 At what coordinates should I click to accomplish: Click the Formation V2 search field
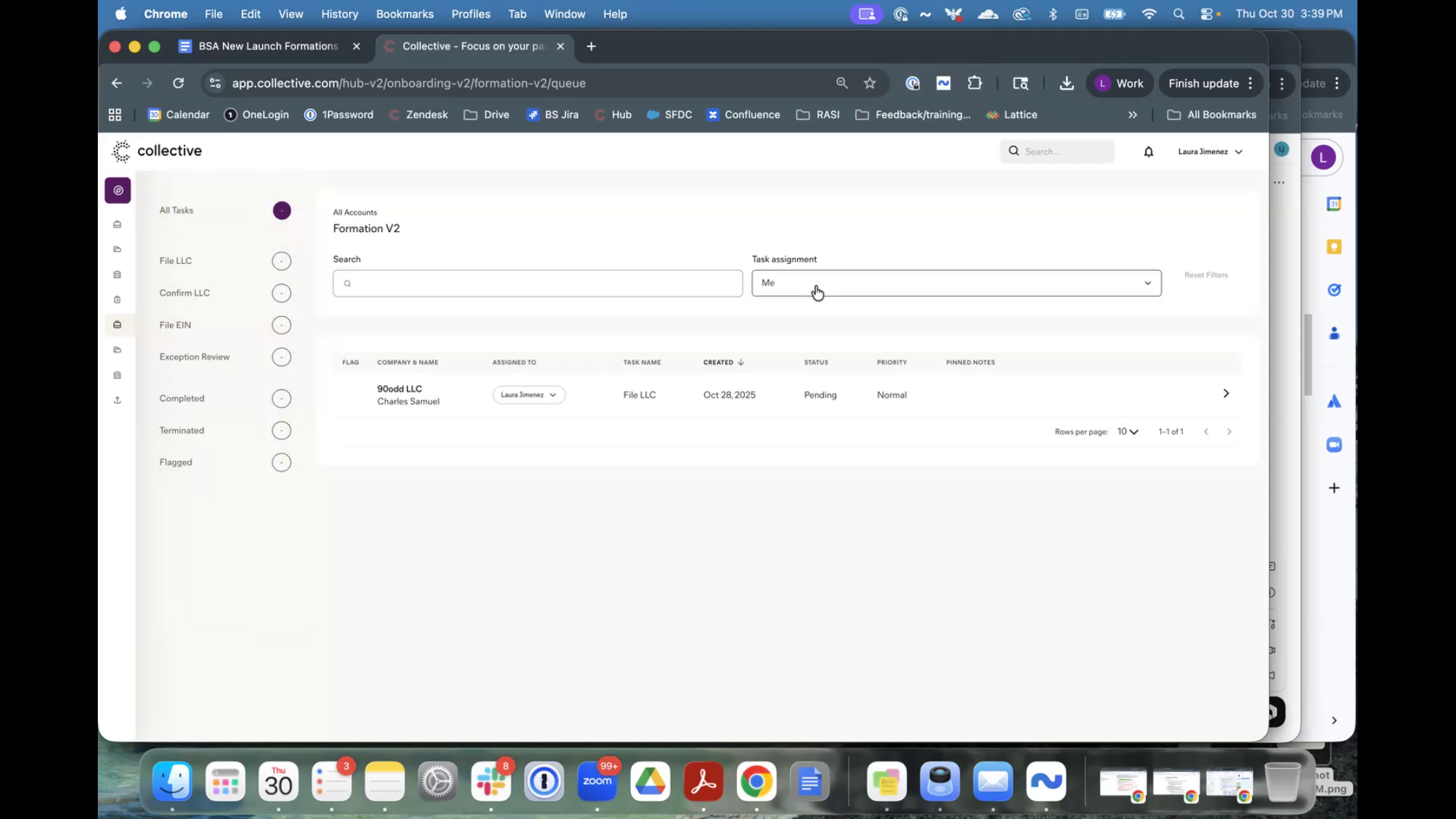(x=537, y=284)
